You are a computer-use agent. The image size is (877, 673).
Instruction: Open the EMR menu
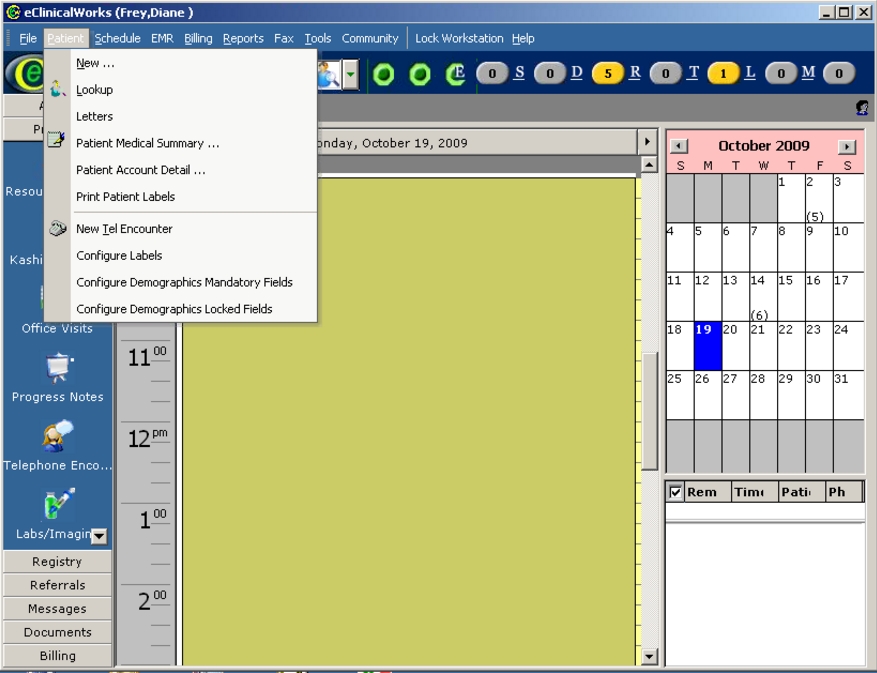coord(162,39)
